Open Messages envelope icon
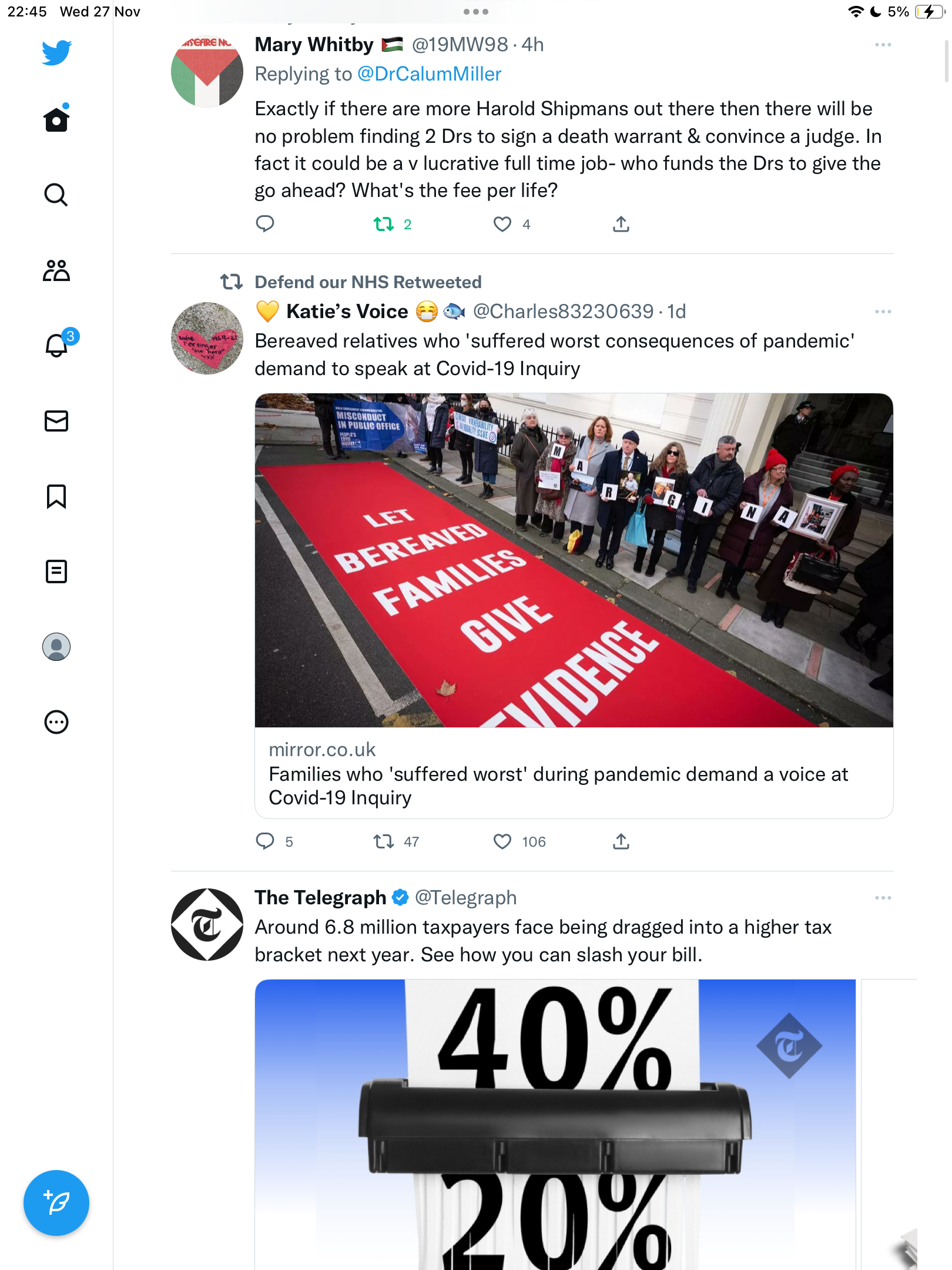 pos(56,421)
